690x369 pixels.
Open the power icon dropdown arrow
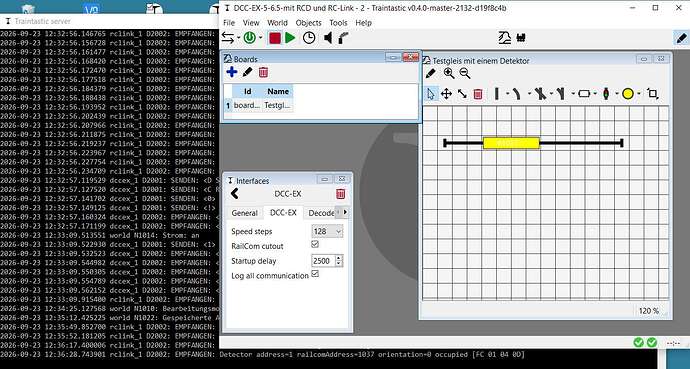(x=260, y=38)
